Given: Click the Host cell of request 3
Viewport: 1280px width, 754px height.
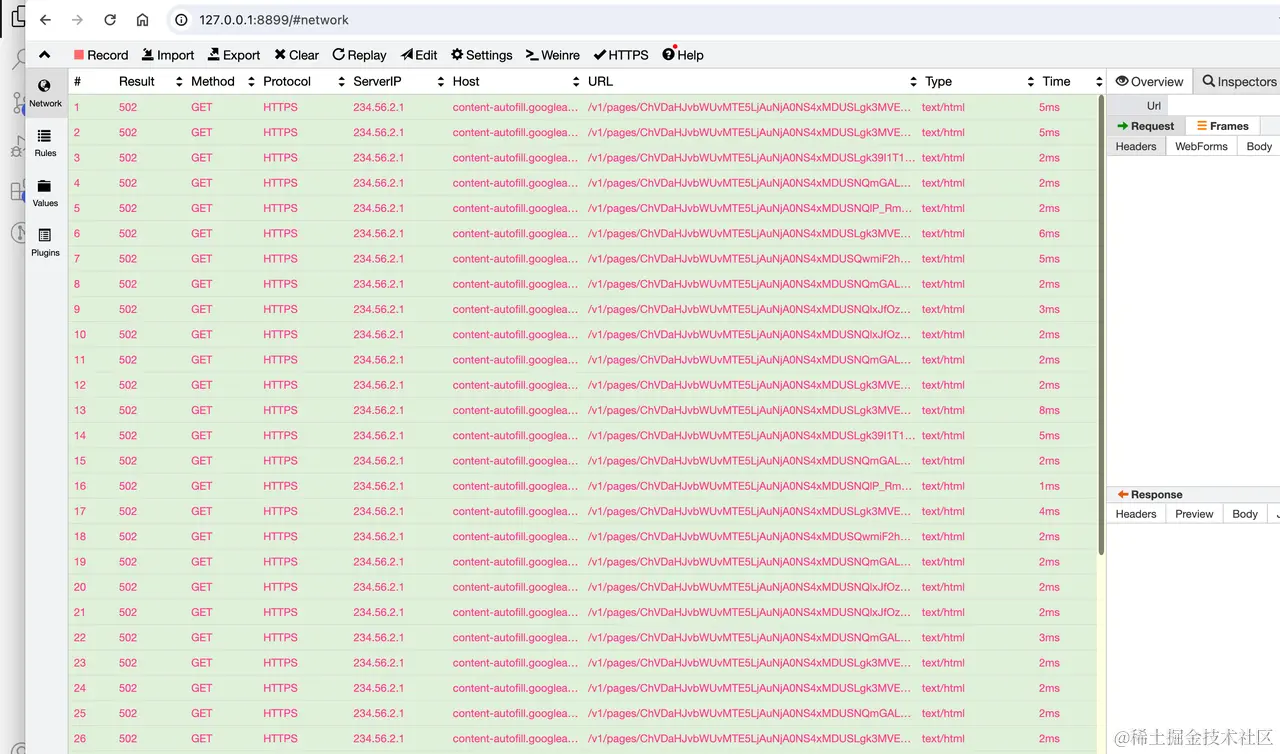Looking at the screenshot, I should coord(515,158).
